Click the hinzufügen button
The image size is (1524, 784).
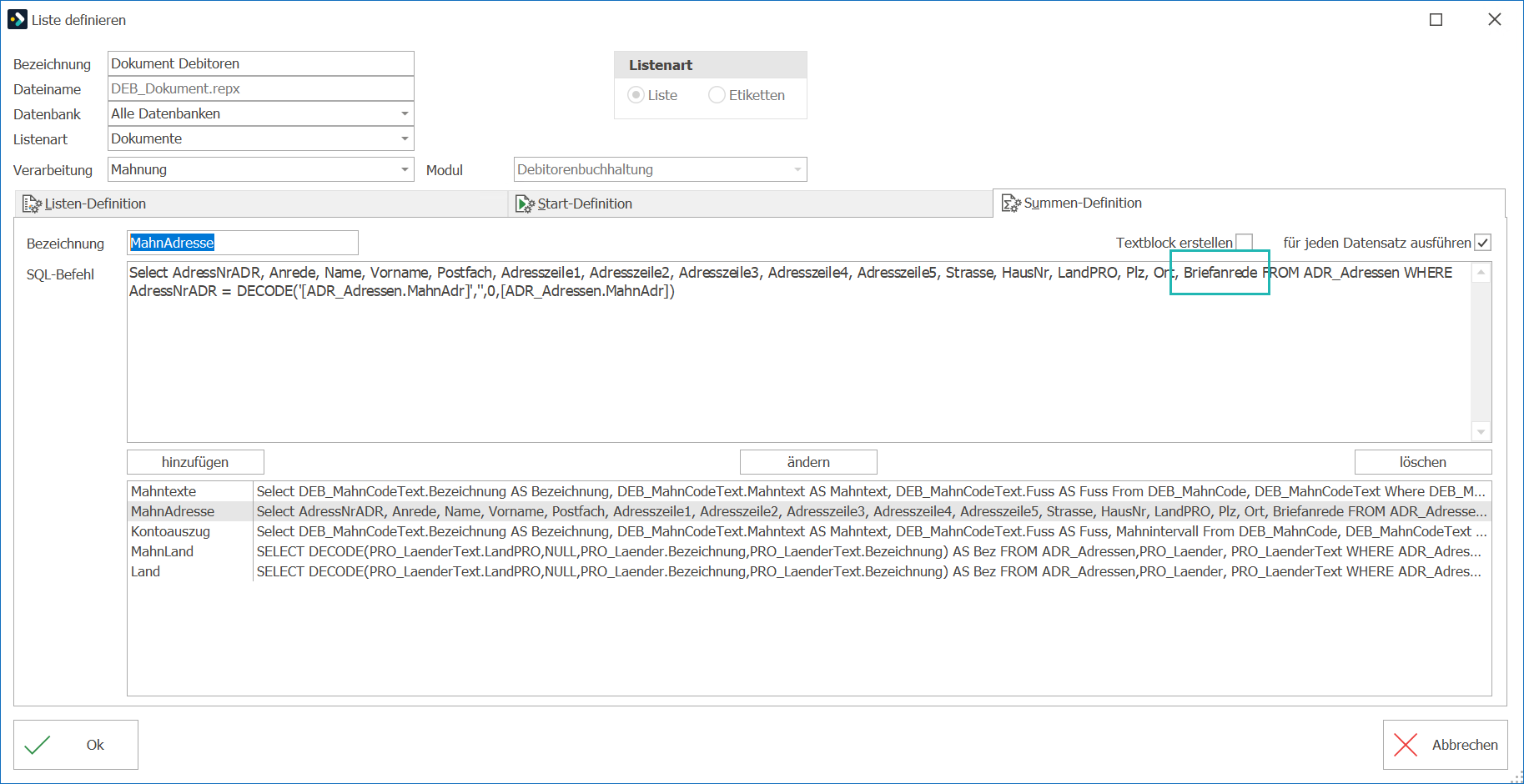[195, 462]
